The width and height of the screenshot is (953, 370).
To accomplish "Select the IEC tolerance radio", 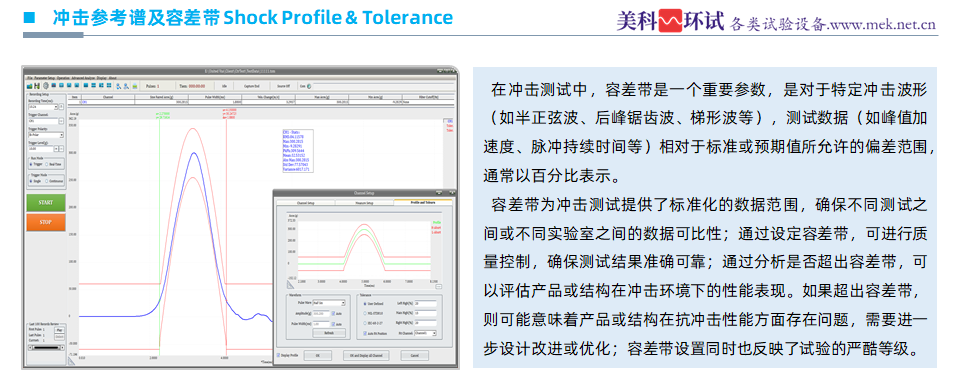I will [x=365, y=323].
